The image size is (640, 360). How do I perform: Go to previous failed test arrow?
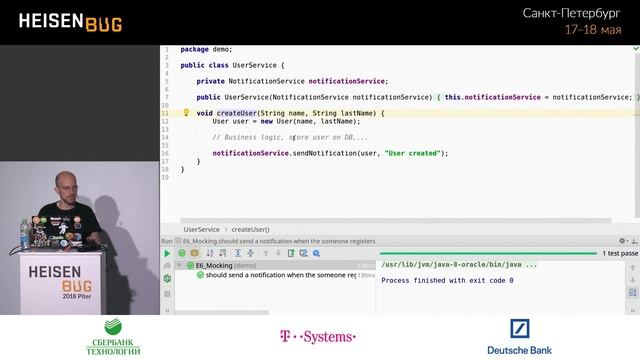(x=266, y=253)
